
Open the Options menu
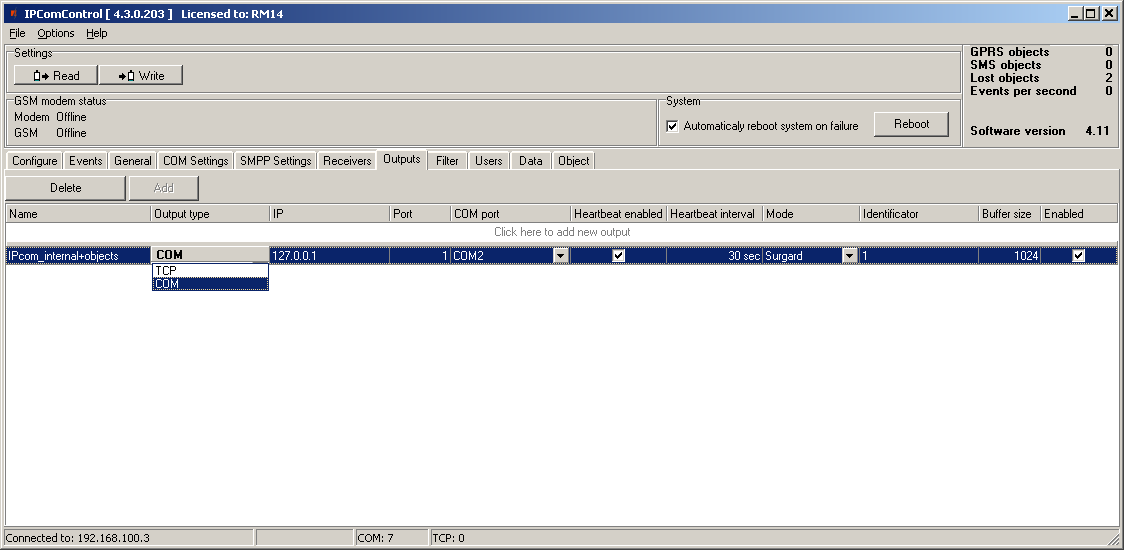click(x=56, y=33)
